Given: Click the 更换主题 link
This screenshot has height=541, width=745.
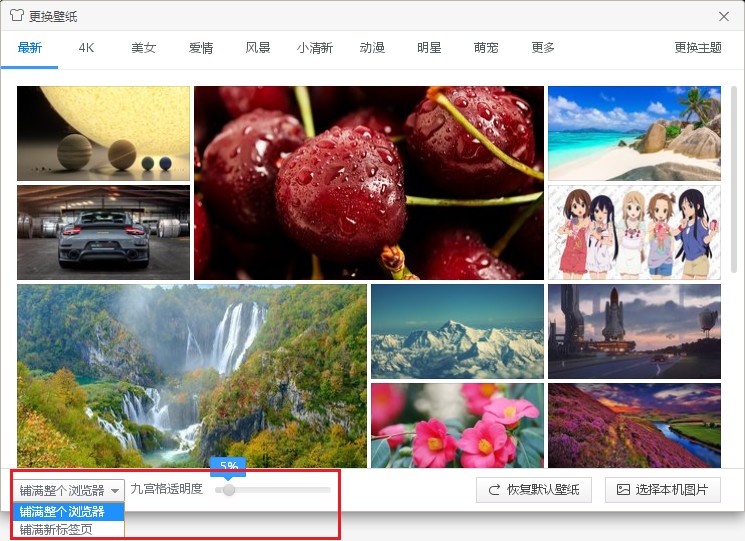Looking at the screenshot, I should click(698, 48).
